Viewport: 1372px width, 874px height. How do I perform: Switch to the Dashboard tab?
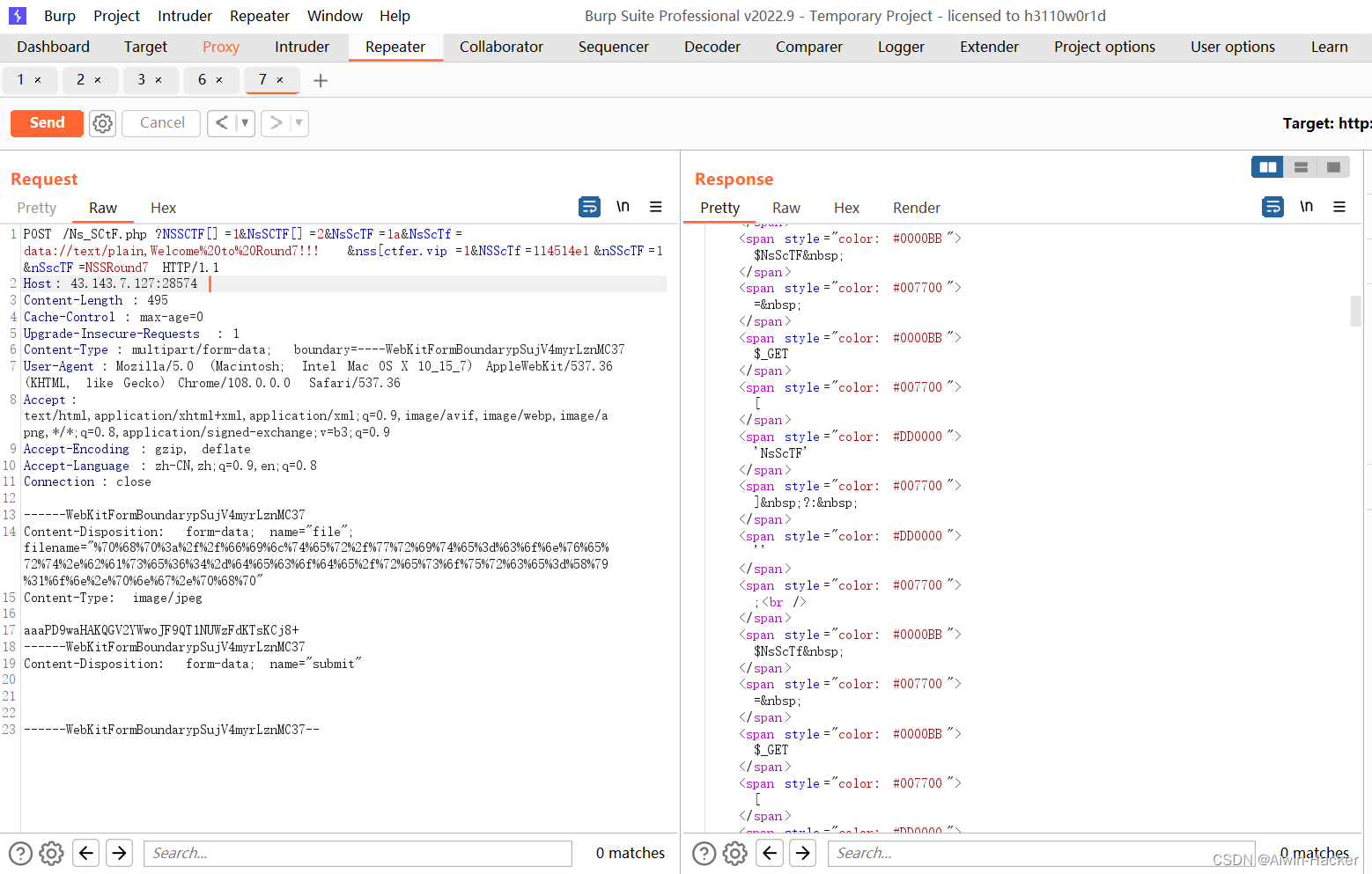[53, 47]
